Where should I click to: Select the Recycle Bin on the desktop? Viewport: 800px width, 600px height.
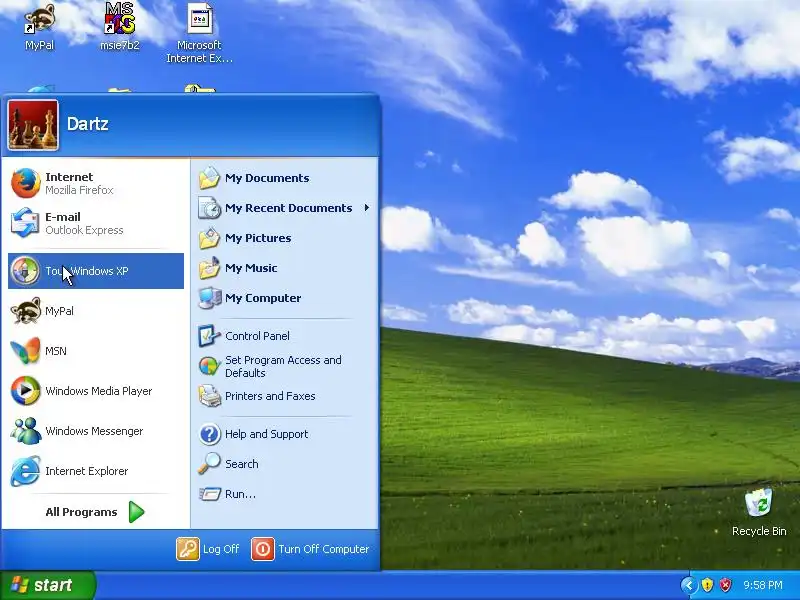coord(759,512)
